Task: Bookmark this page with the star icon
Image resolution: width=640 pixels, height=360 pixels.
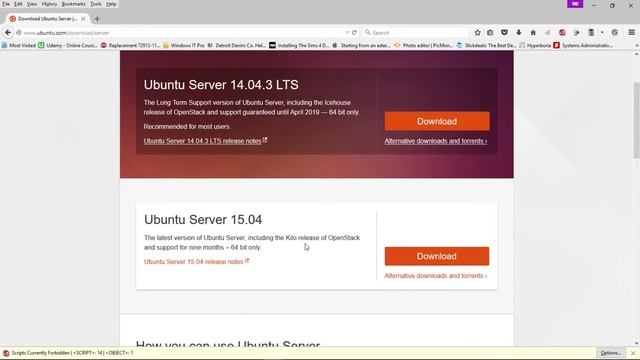Action: 477,33
